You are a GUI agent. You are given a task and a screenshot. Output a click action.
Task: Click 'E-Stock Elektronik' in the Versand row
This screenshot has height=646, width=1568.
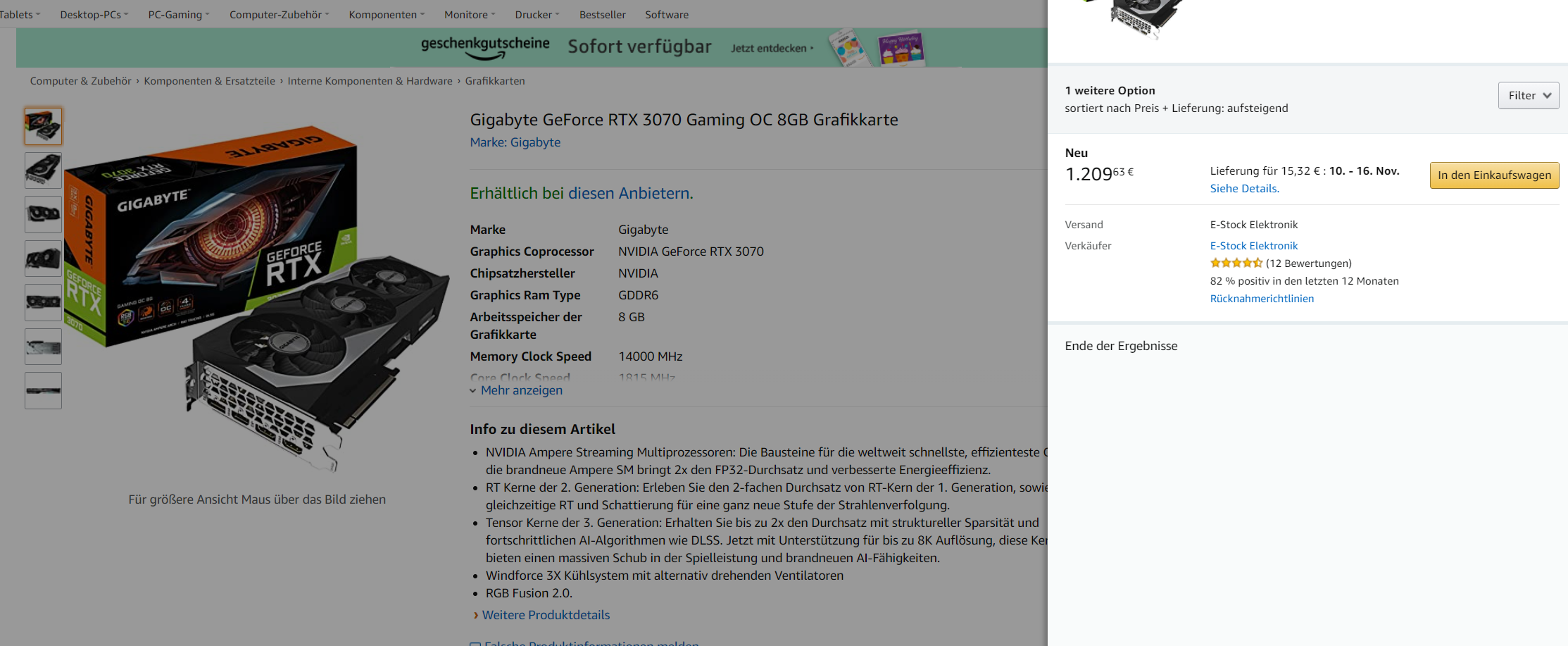coord(1253,225)
